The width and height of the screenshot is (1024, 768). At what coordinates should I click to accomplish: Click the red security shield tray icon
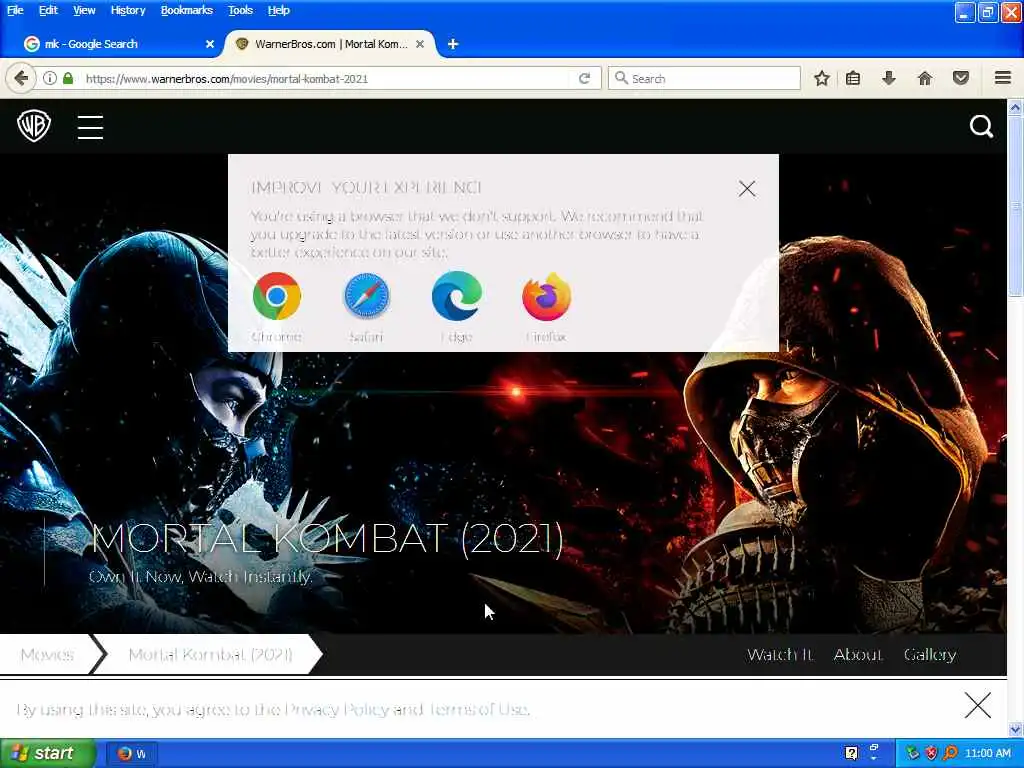[931, 753]
